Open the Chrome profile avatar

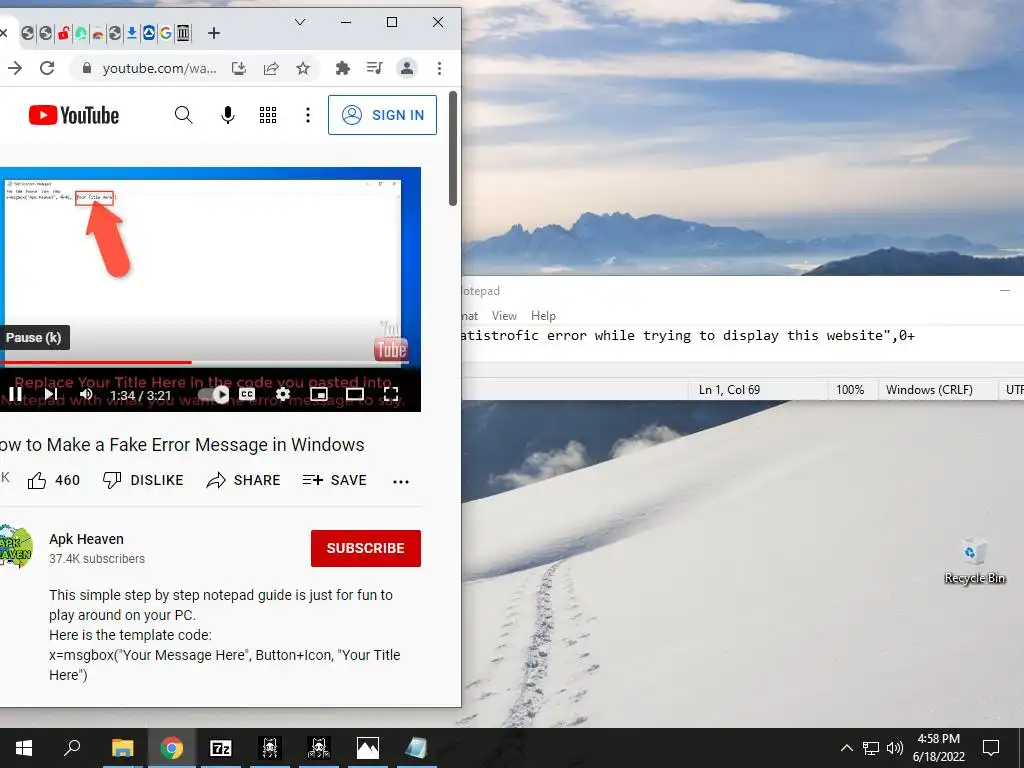(407, 68)
